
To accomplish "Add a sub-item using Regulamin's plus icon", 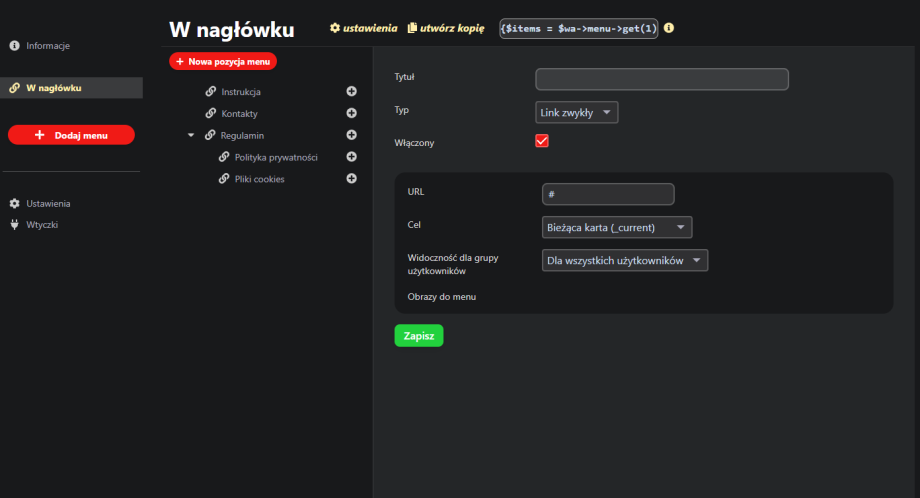I will pyautogui.click(x=351, y=135).
